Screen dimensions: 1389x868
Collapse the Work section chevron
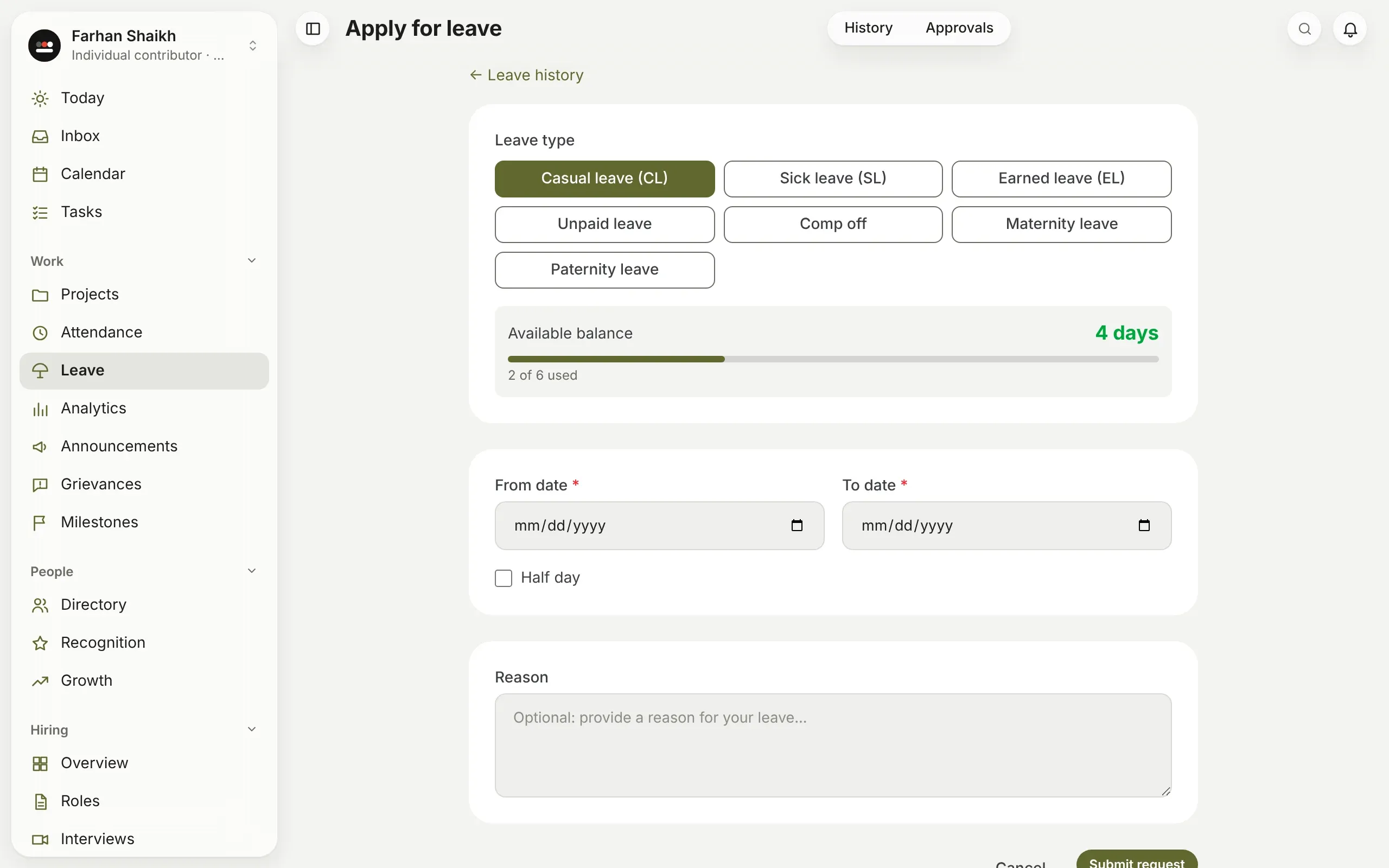pos(251,260)
